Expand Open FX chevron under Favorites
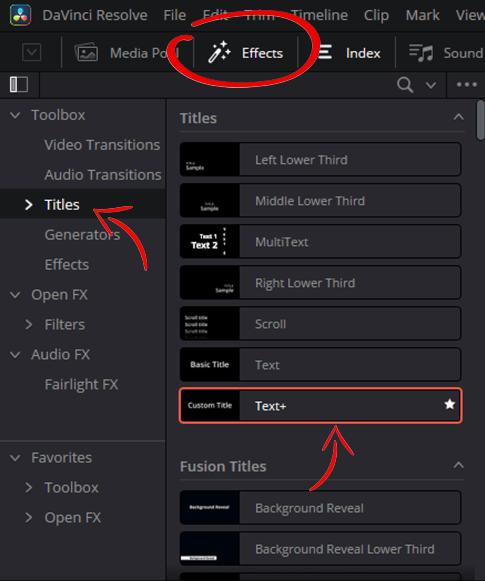This screenshot has height=581, width=485. tap(29, 518)
